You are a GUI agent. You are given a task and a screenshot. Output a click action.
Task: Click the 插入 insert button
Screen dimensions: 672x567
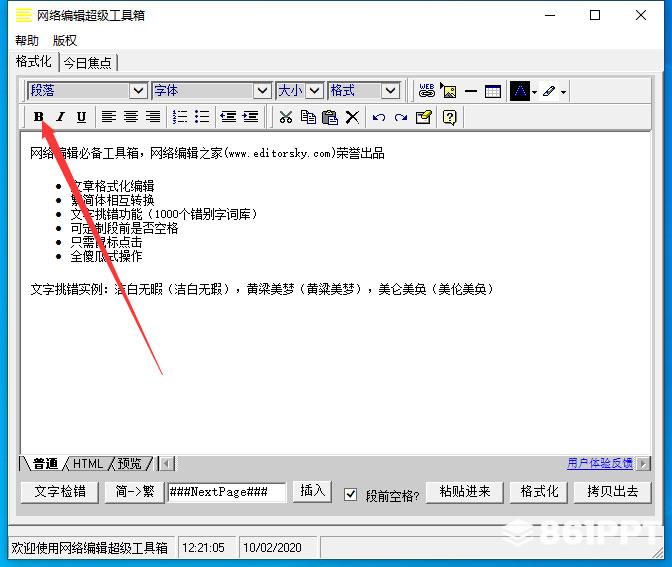pyautogui.click(x=312, y=490)
